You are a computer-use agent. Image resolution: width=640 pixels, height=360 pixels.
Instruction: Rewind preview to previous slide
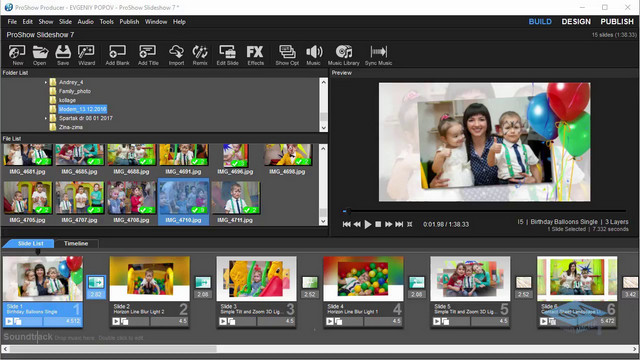click(x=357, y=224)
